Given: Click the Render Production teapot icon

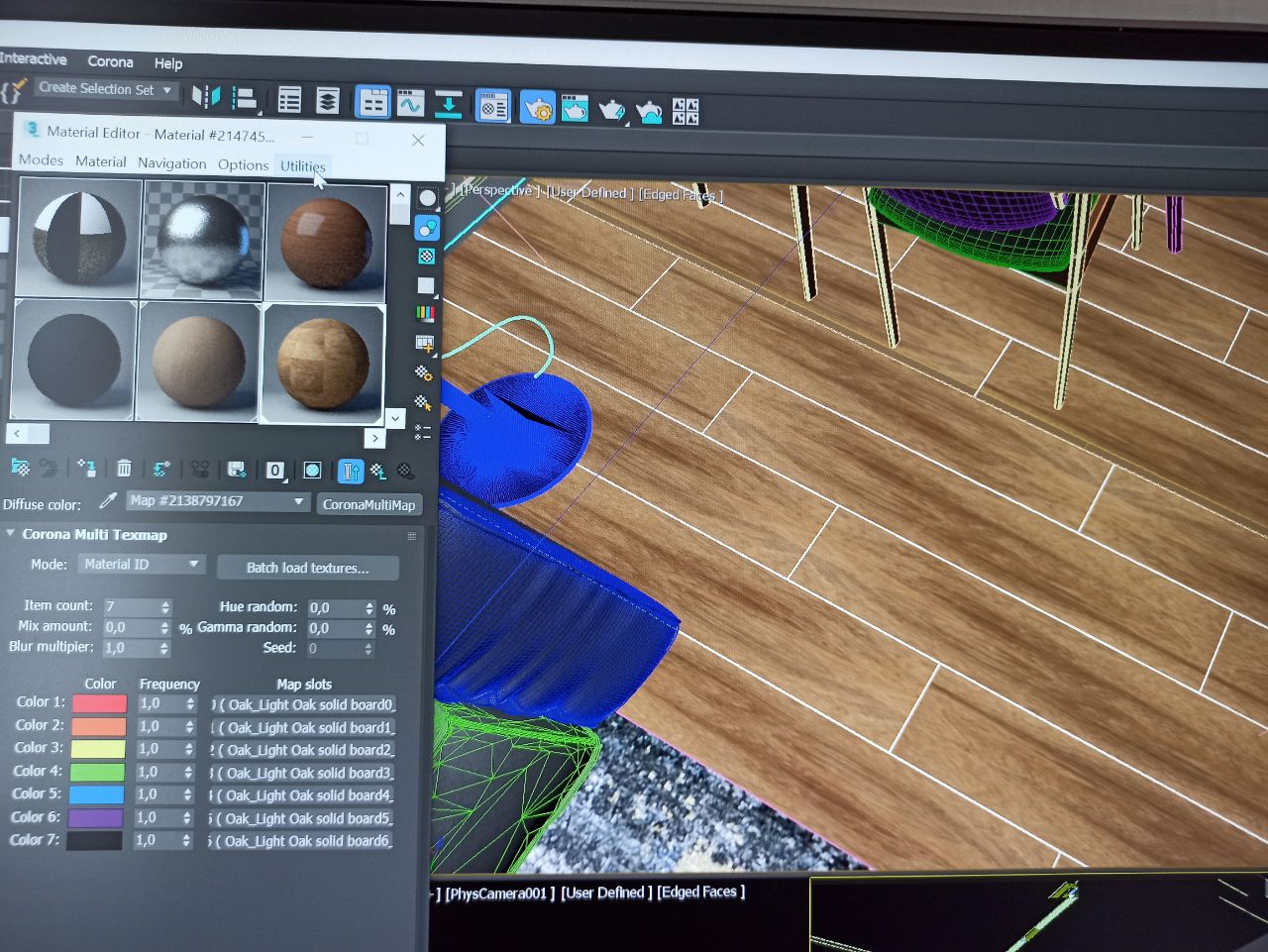Looking at the screenshot, I should 612,109.
